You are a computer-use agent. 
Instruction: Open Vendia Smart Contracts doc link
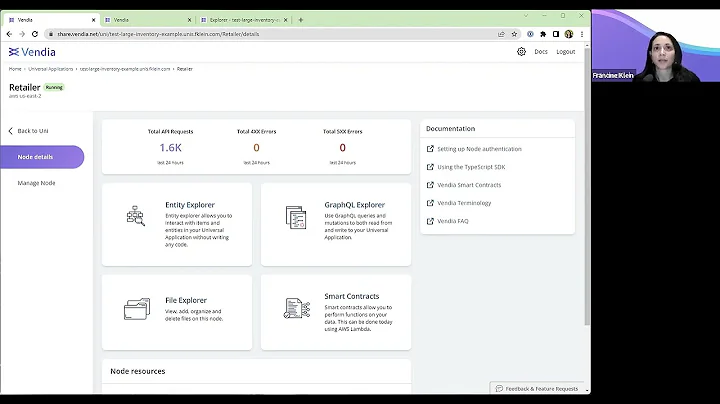[469, 185]
